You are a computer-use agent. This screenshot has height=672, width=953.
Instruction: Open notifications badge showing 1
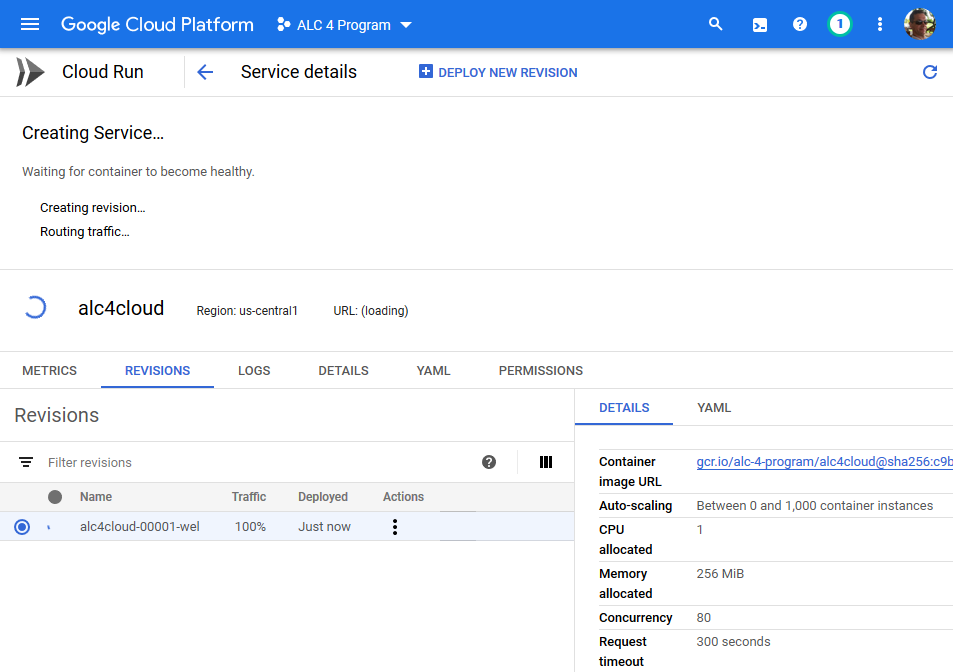(840, 24)
